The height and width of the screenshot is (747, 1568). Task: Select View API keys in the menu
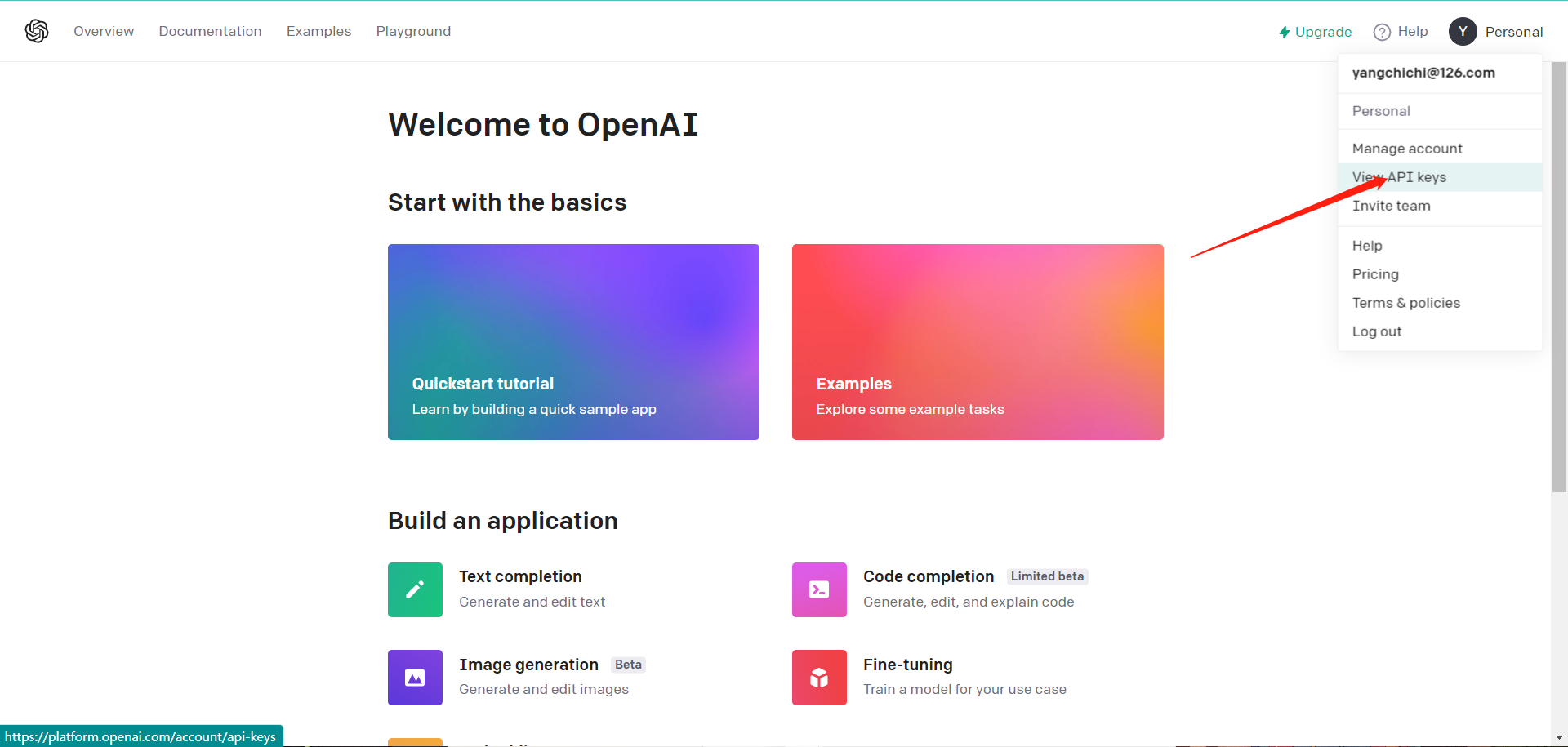point(1440,177)
